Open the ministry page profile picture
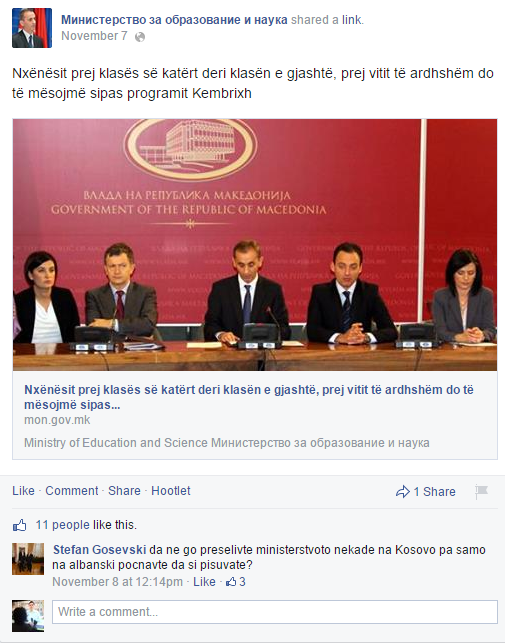The height and width of the screenshot is (643, 505). (x=32, y=28)
